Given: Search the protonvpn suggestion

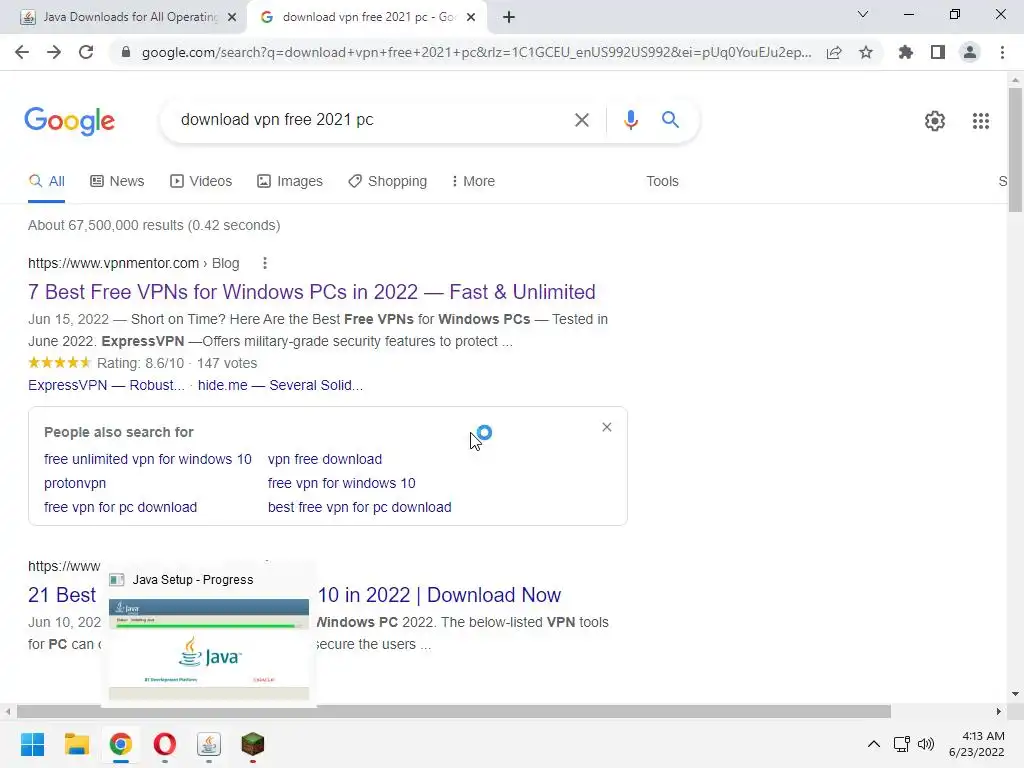Looking at the screenshot, I should (x=75, y=483).
